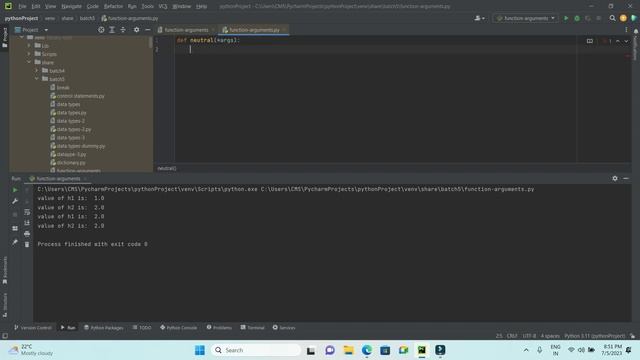Open IDE updates orange icon
This screenshot has width=640, height=360.
pos(623,18)
